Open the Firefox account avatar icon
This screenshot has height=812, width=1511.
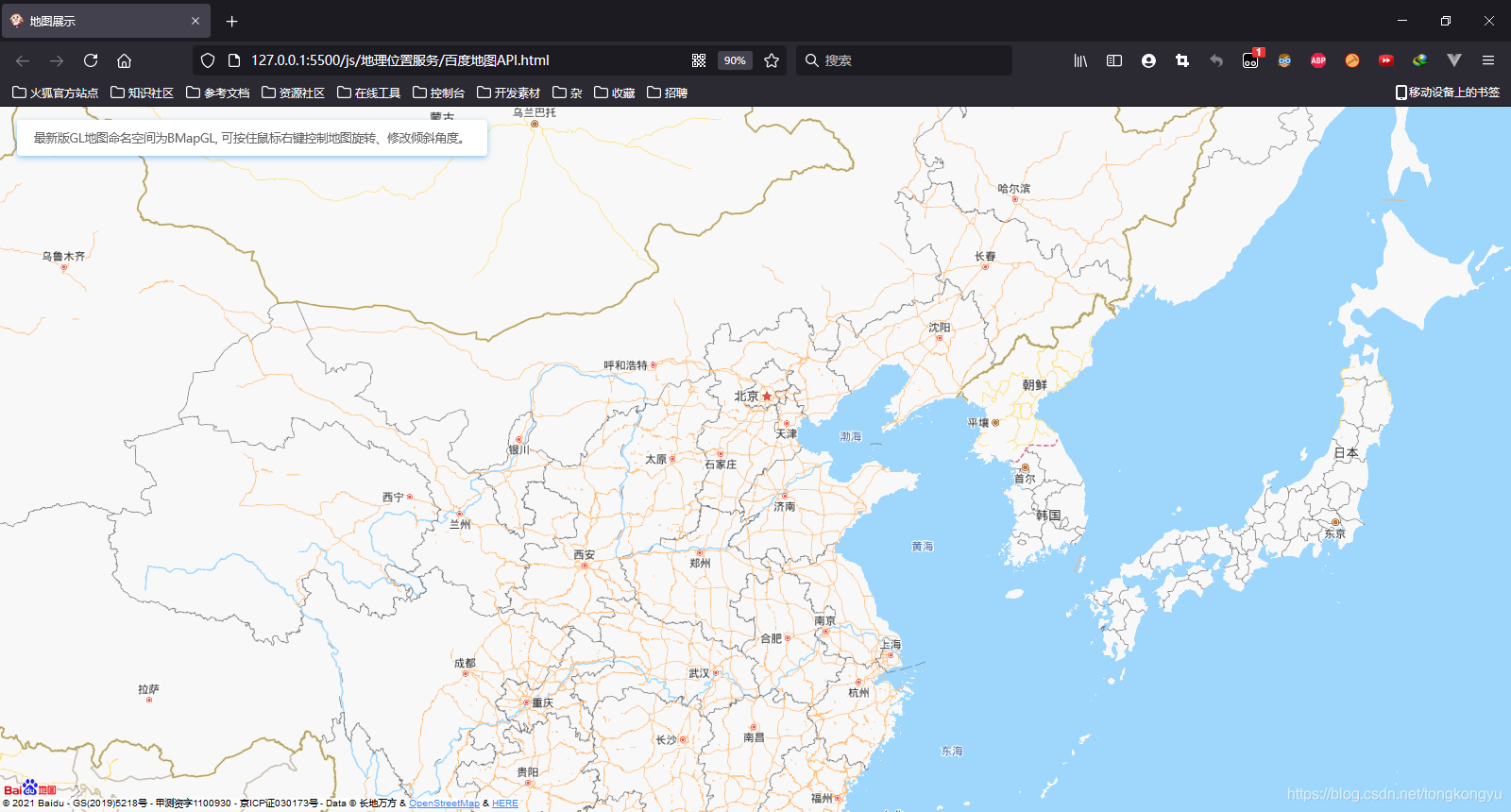(x=1148, y=60)
